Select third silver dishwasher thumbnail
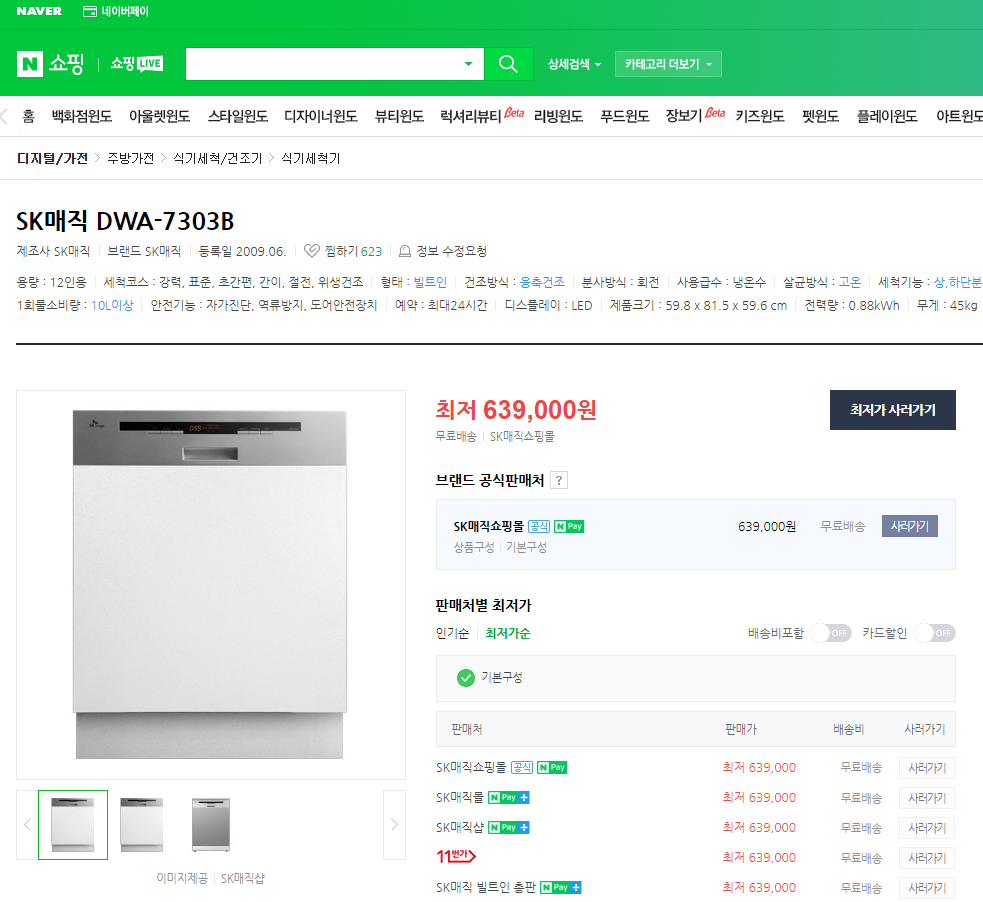 click(211, 825)
